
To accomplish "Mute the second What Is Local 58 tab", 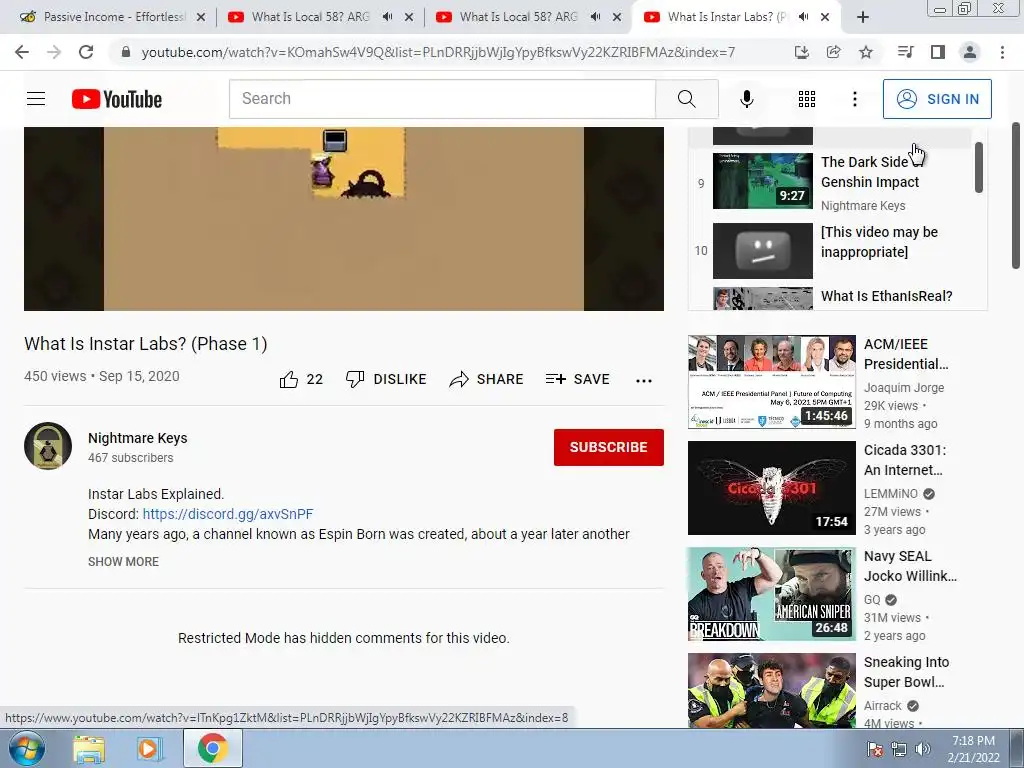I will click(x=595, y=17).
